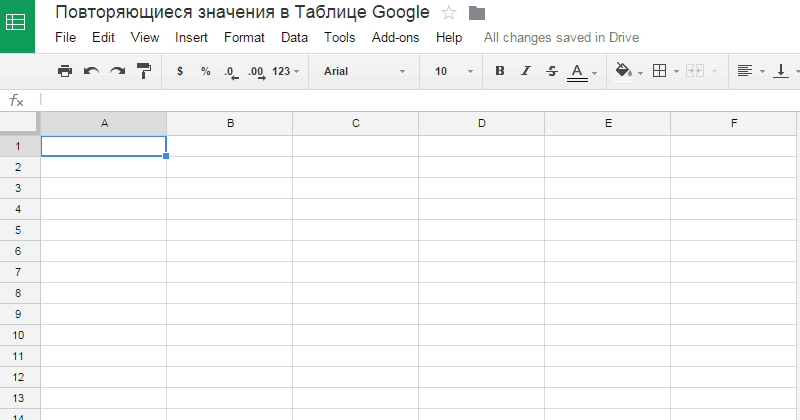Open the move-to-folder icon

[x=477, y=13]
